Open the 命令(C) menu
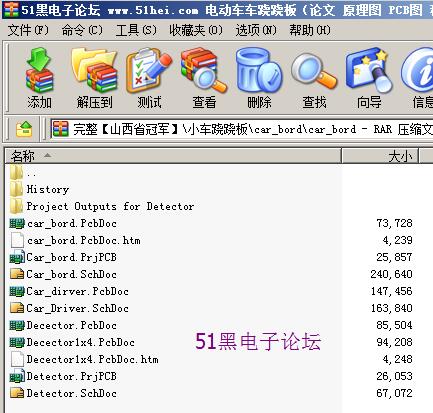Image resolution: width=433 pixels, height=413 pixels. coord(82,30)
